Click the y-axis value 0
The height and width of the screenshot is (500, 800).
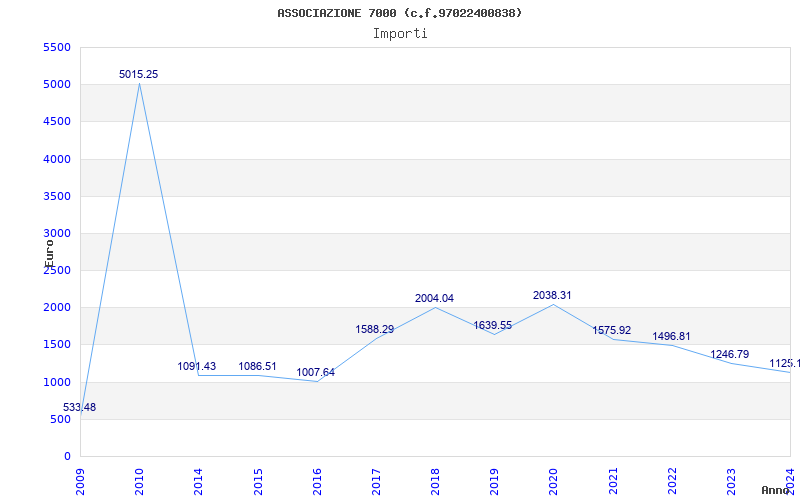[68, 457]
